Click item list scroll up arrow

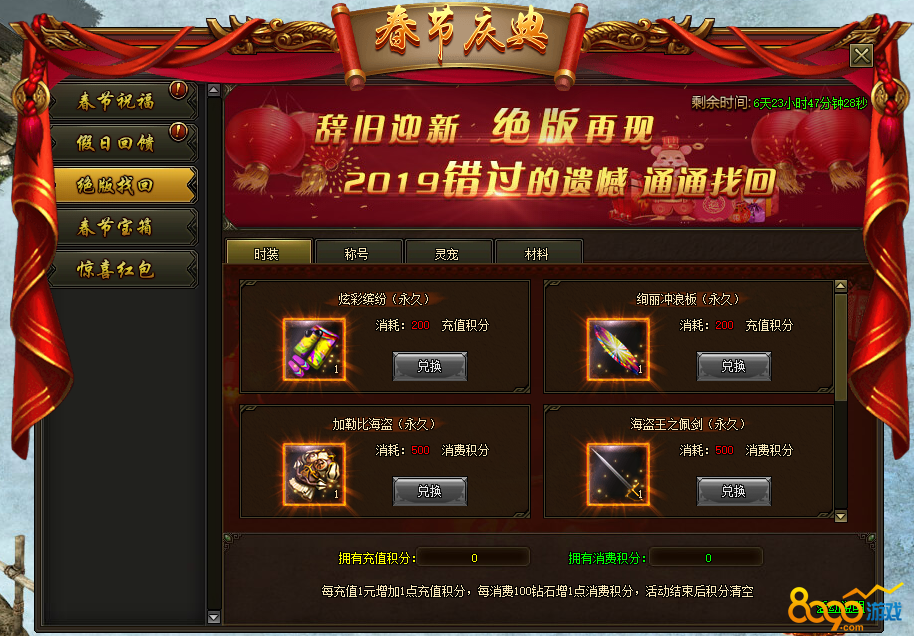click(841, 286)
